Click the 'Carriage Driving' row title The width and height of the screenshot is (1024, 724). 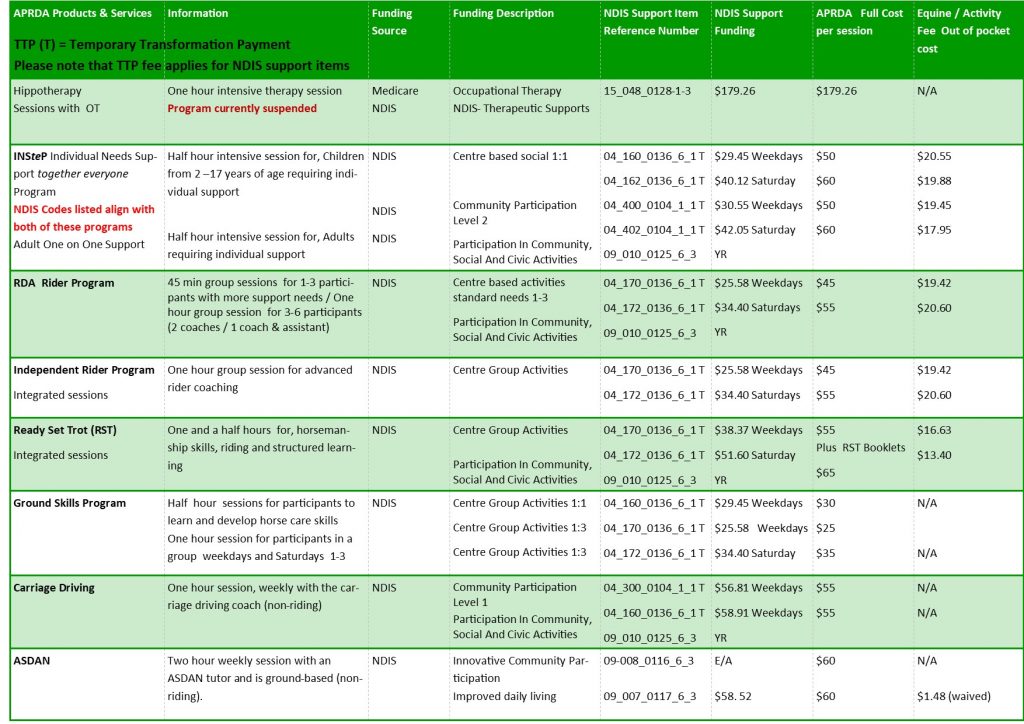[x=54, y=588]
